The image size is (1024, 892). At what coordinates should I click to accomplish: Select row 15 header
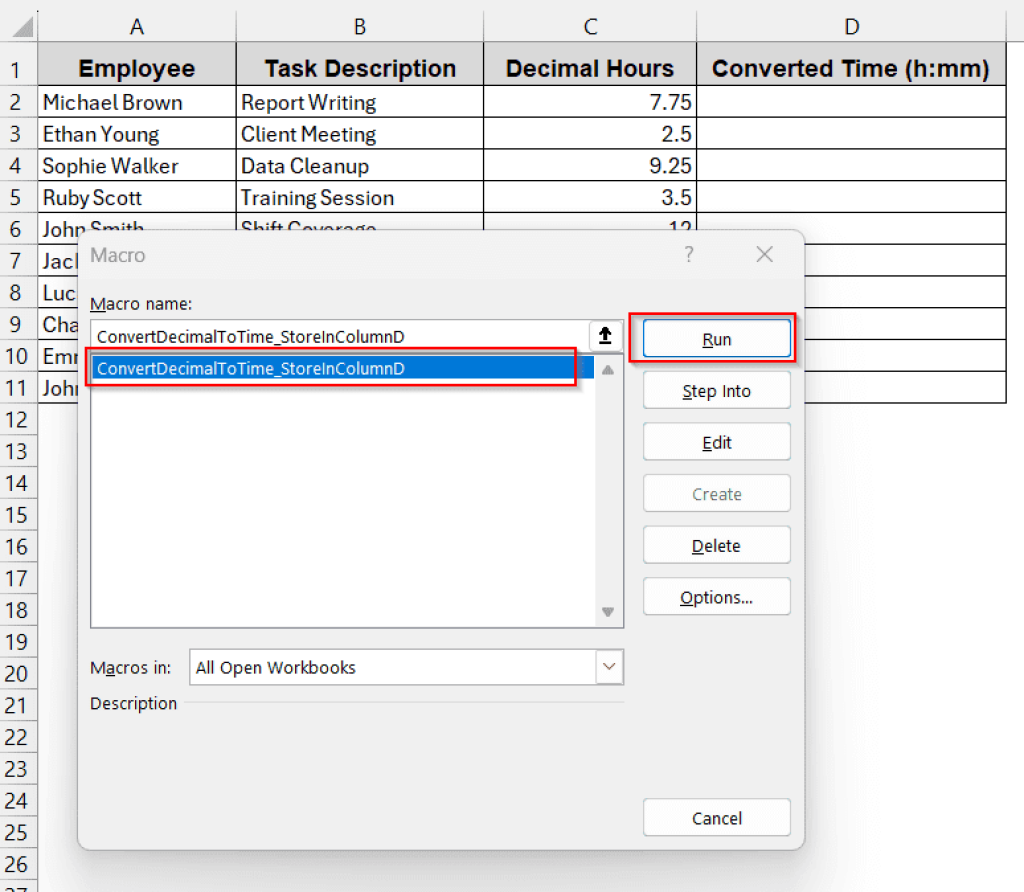click(x=18, y=515)
